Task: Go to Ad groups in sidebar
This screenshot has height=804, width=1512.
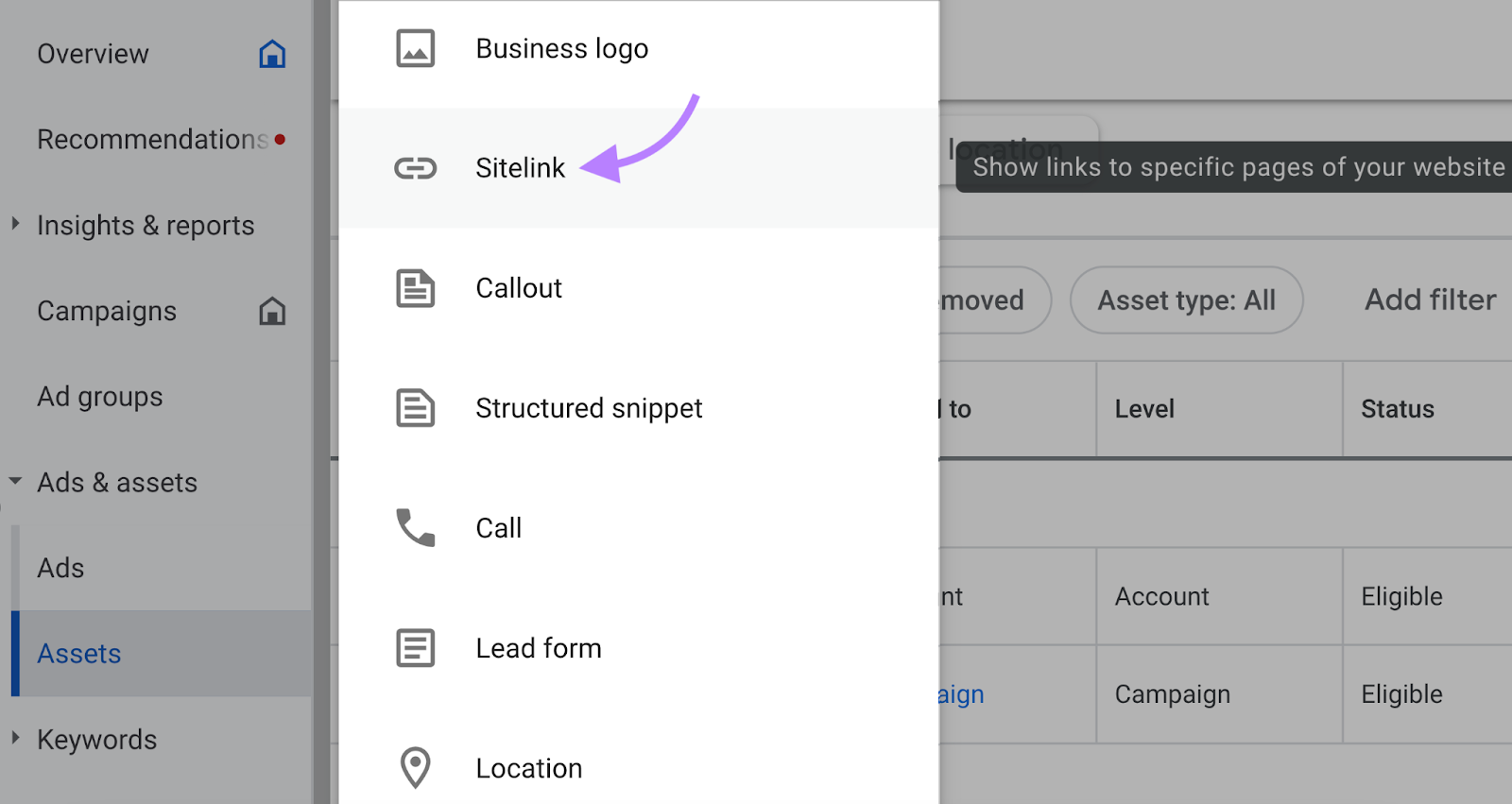Action: [100, 397]
